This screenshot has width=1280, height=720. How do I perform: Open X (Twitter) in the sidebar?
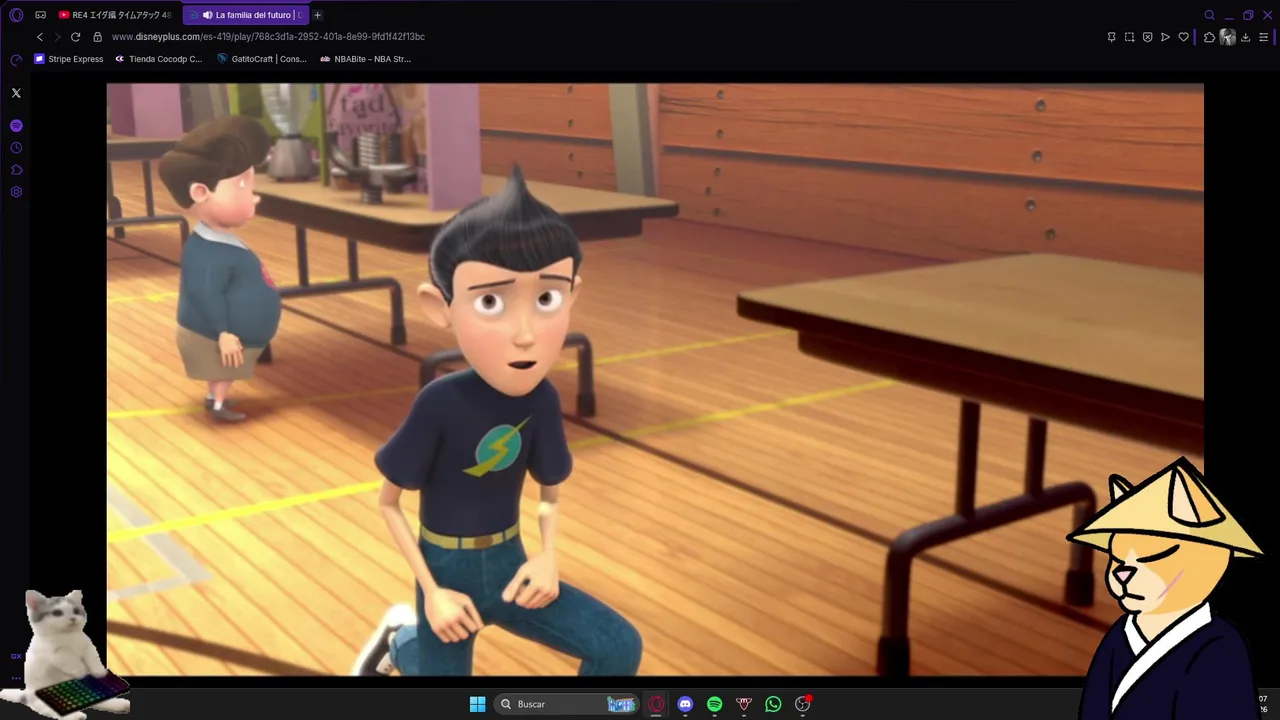coord(16,93)
